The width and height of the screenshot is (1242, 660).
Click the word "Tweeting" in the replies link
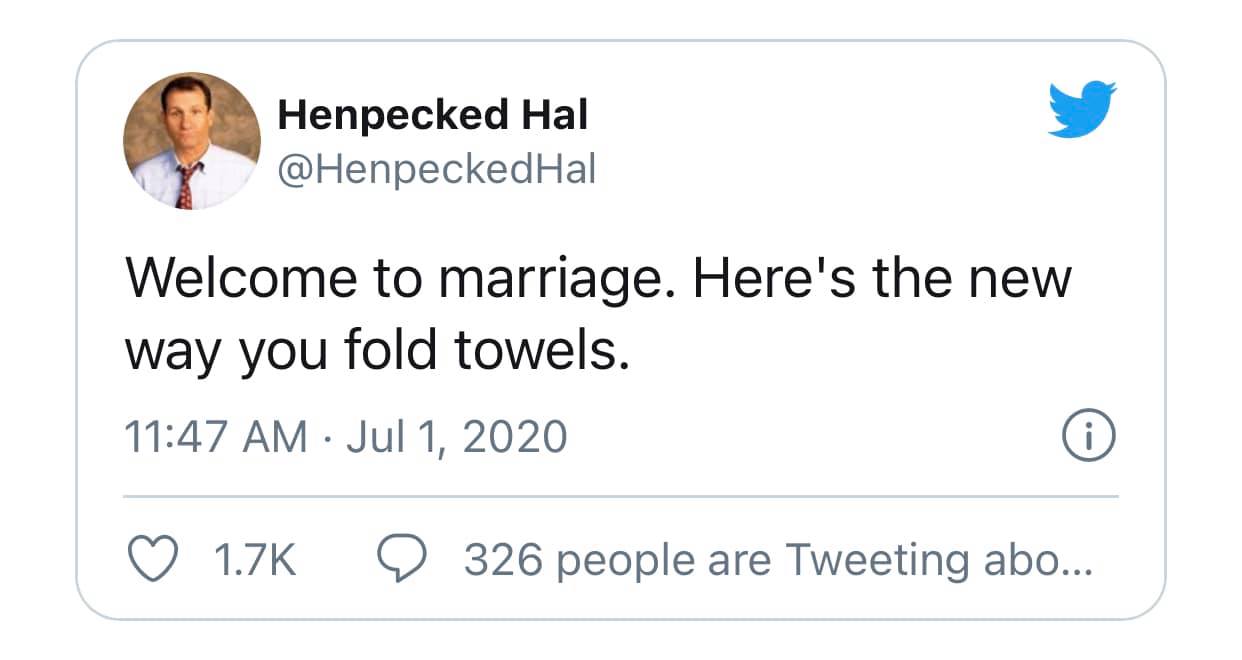pos(876,561)
